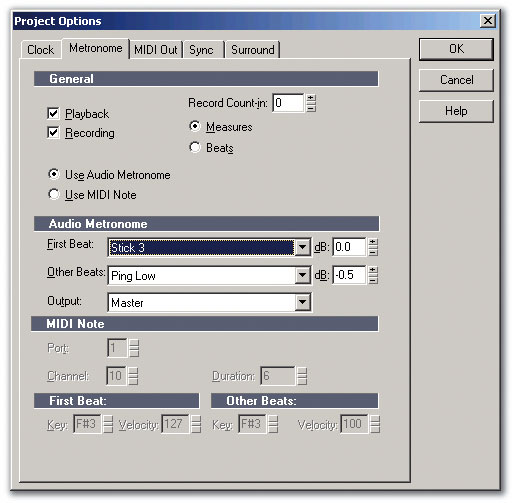The width and height of the screenshot is (514, 503).
Task: Increase Record Count-in with up arrow
Action: click(x=311, y=98)
